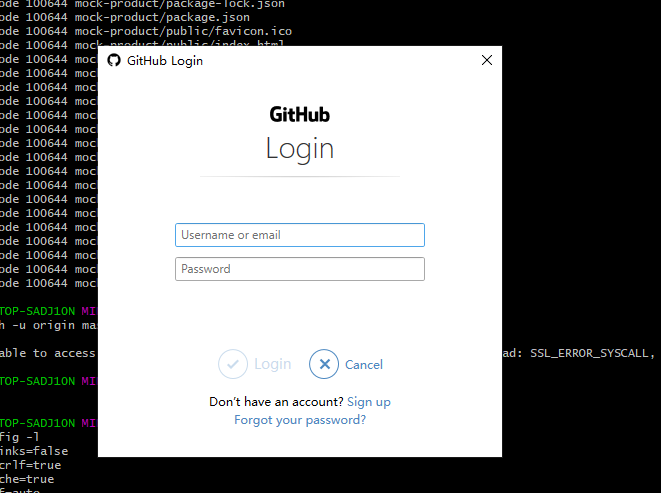The height and width of the screenshot is (493, 661).
Task: Click the large Login heading
Action: click(300, 149)
